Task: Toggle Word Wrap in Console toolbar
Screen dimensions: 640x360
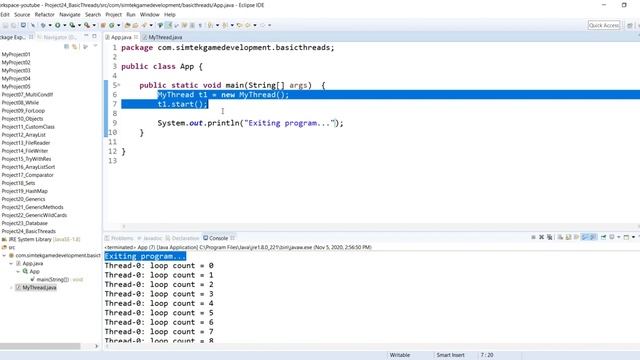Action: coord(576,237)
